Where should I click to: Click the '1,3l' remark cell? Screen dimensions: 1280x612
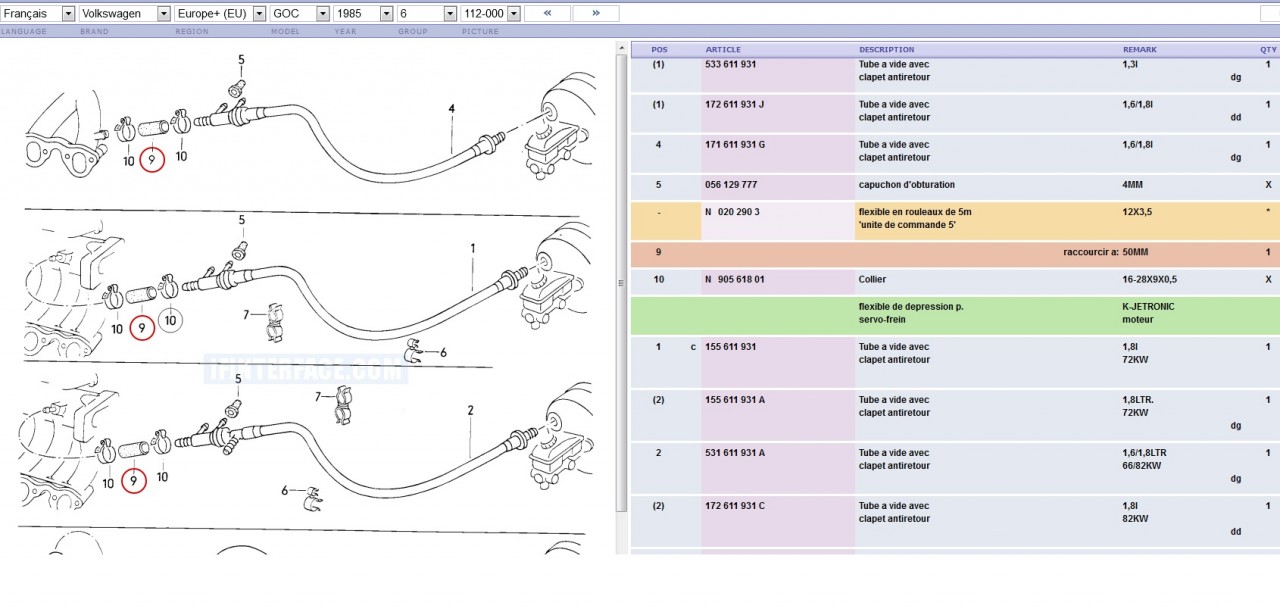[x=1129, y=64]
